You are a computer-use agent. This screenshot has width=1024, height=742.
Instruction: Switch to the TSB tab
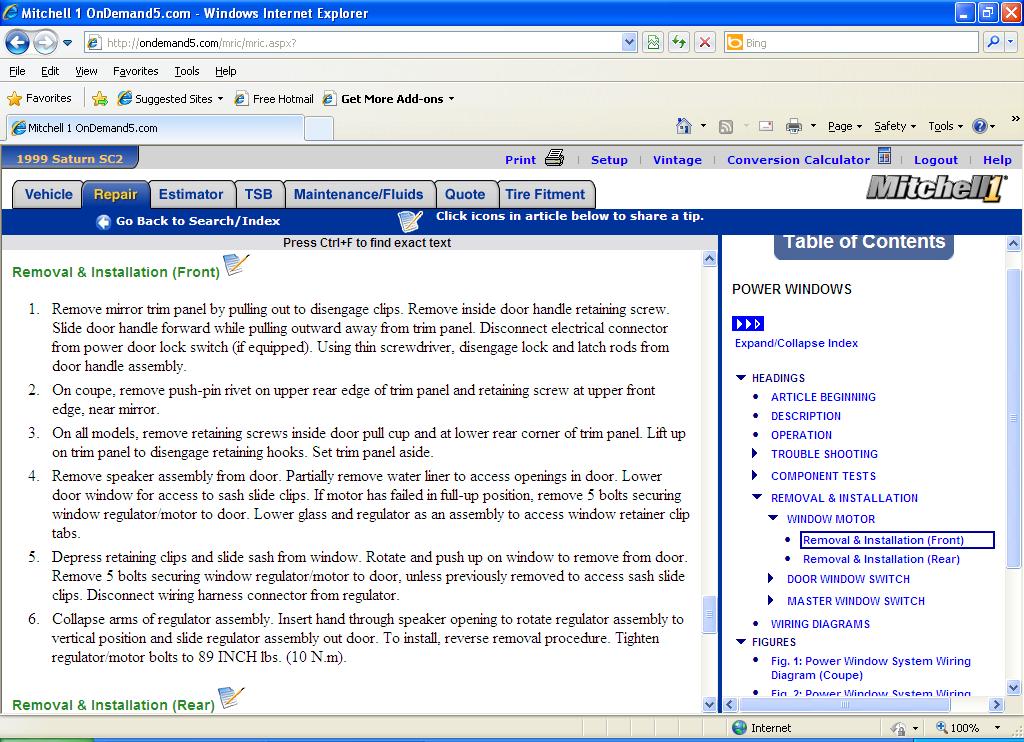(x=259, y=195)
